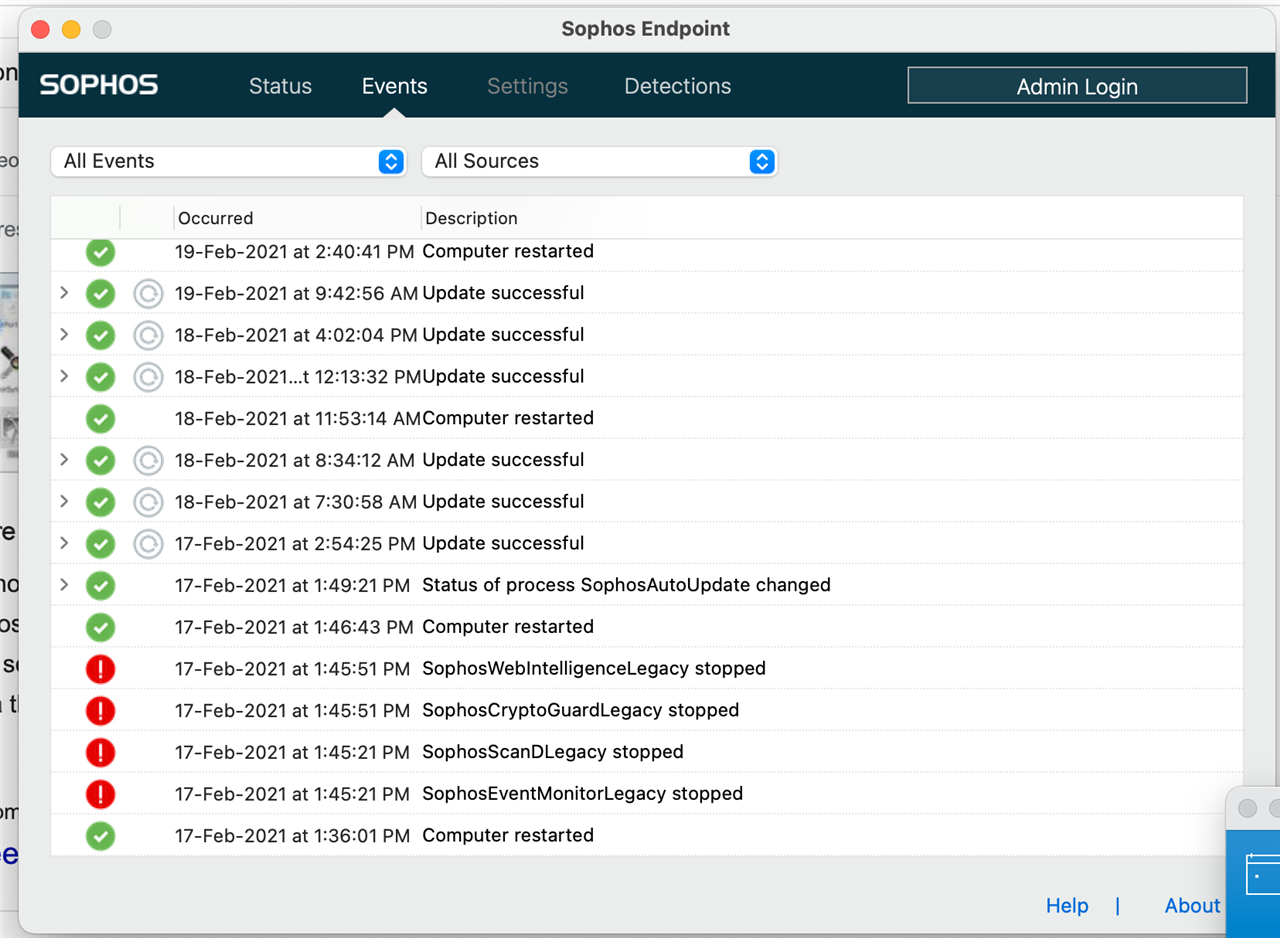The width and height of the screenshot is (1280, 938).
Task: Click green check icon for 8:34:12 AM update
Action: click(x=100, y=460)
